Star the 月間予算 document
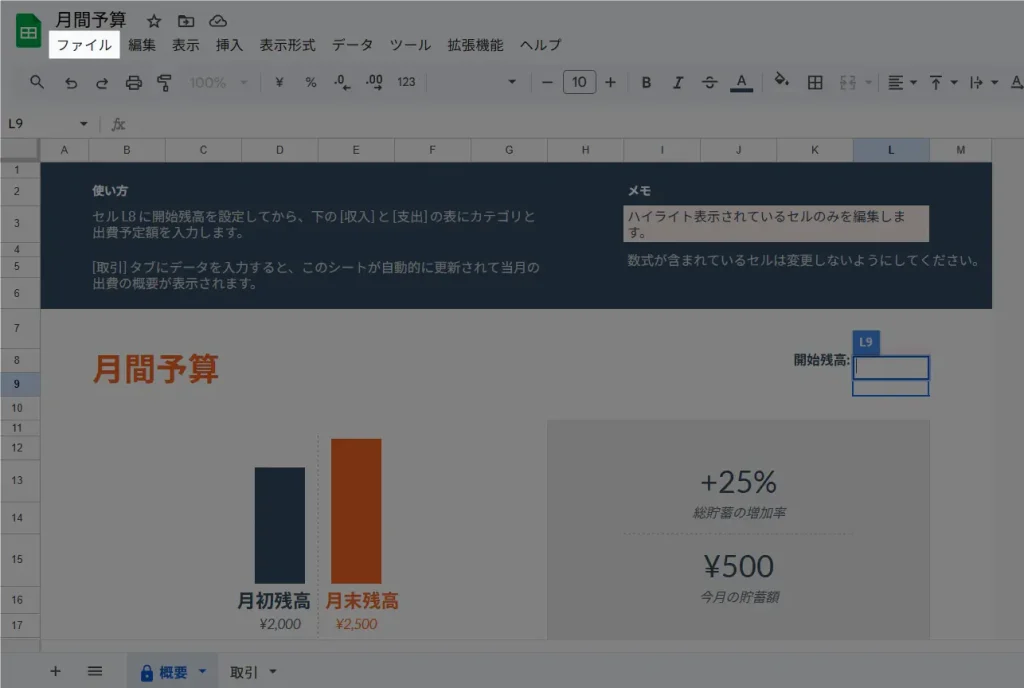Screen dimensions: 1024x688 [x=154, y=22]
